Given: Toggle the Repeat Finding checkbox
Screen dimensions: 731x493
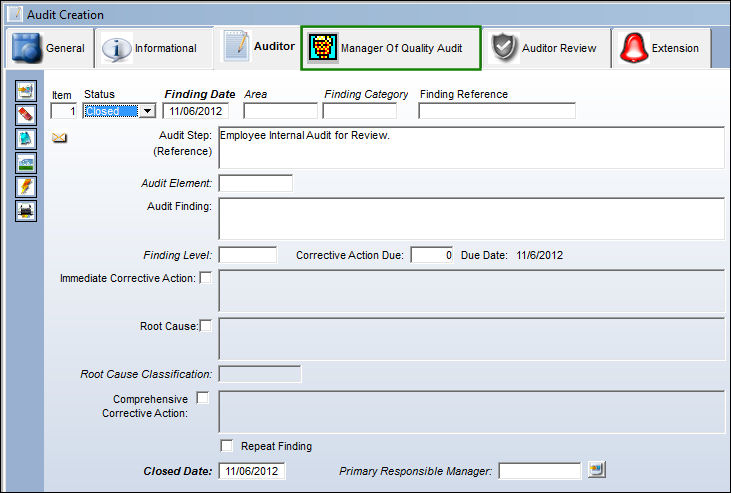Looking at the screenshot, I should (227, 446).
